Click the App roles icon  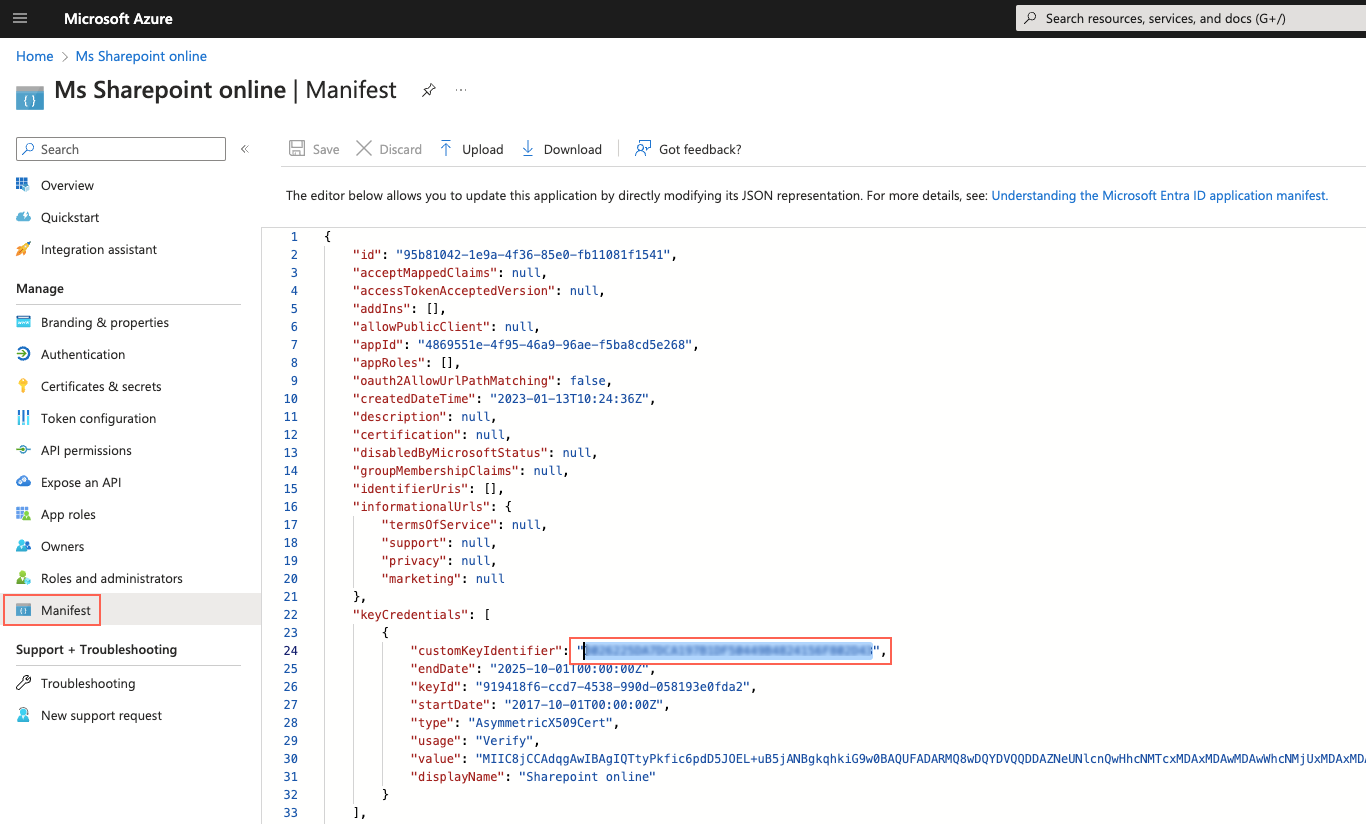tap(23, 514)
